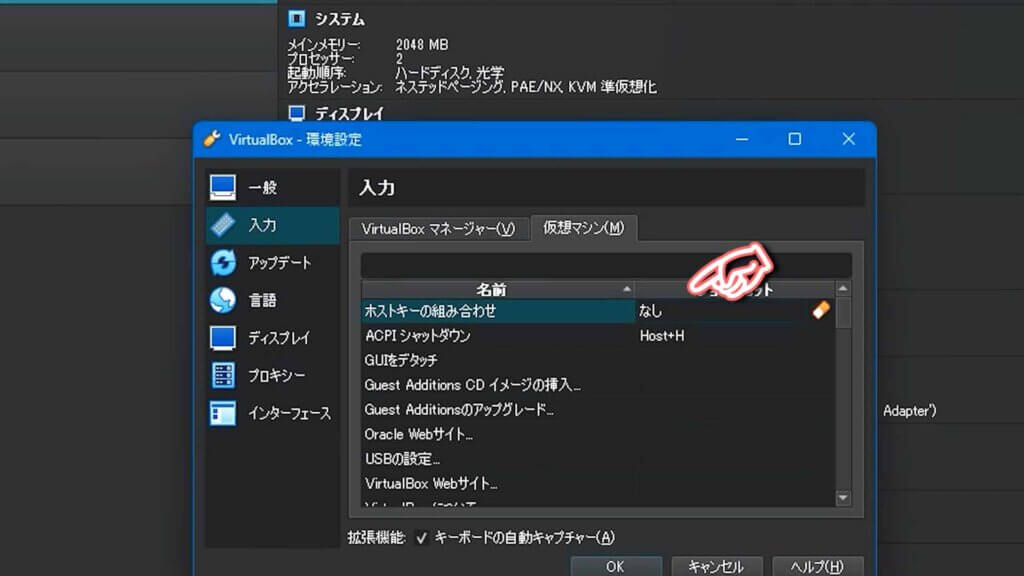Screen dimensions: 1024x576
Task: Click the eraser icon beside ホストキーの組み合わせ shortcut
Action: coord(821,310)
